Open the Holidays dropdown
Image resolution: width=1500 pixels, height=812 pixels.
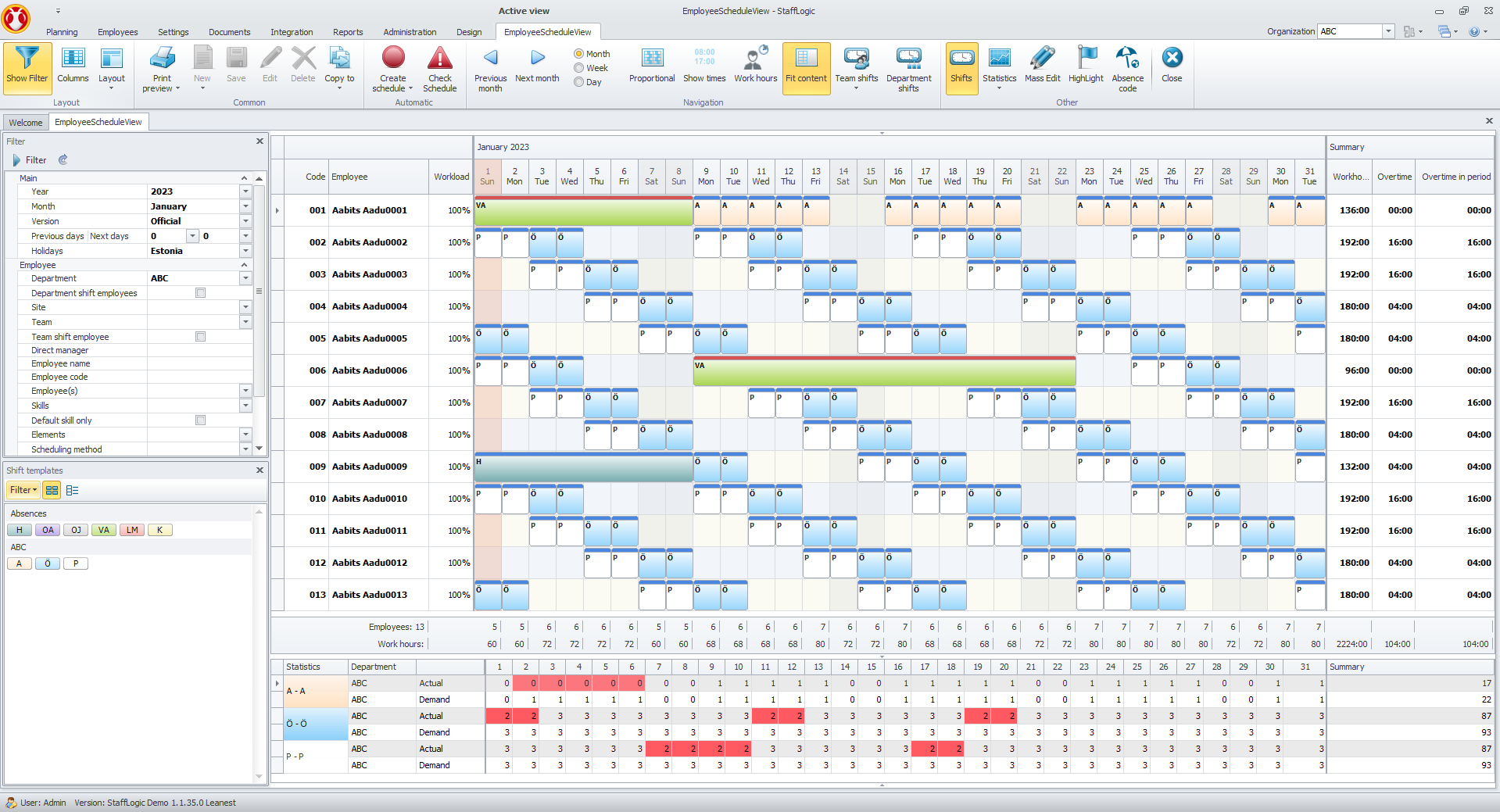pyautogui.click(x=245, y=251)
